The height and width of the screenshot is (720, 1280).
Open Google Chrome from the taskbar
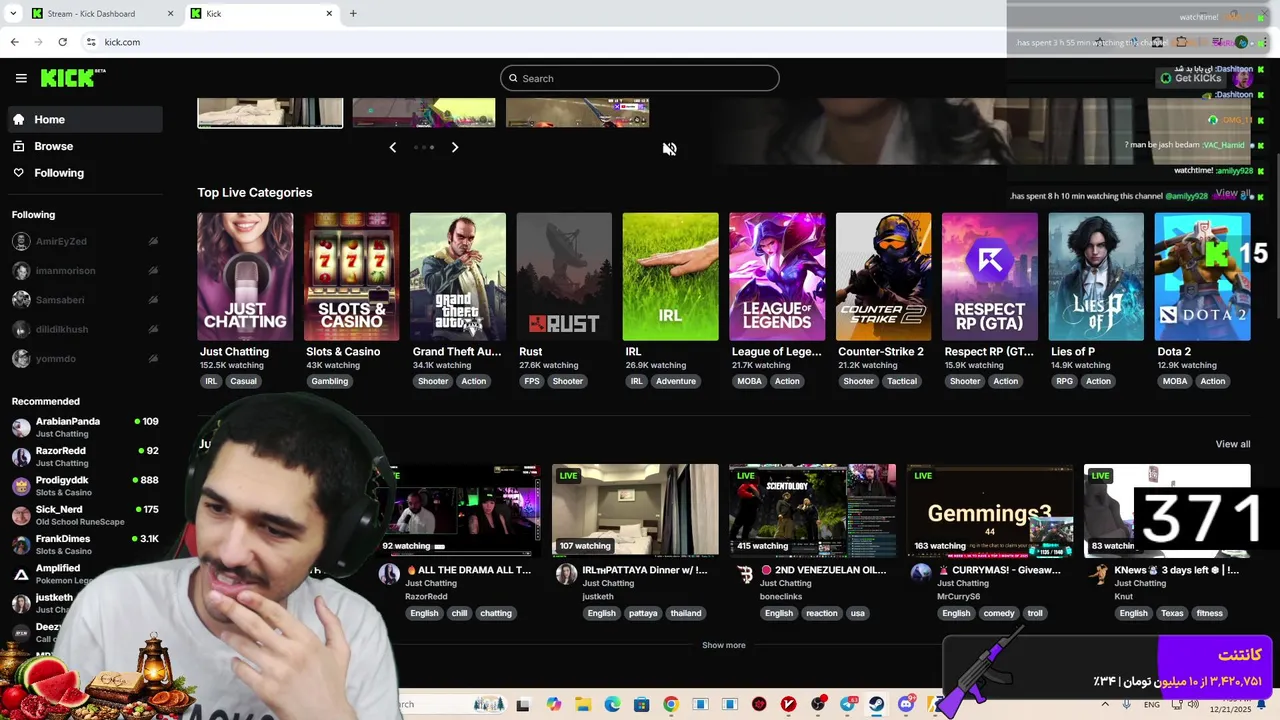click(671, 704)
